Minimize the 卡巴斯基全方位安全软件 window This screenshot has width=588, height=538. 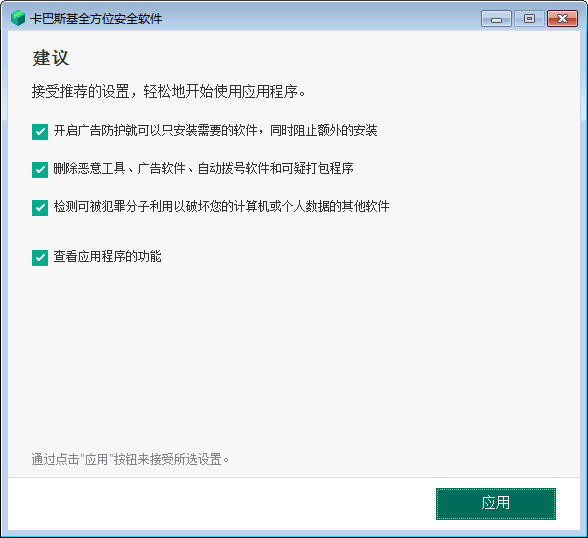(x=496, y=19)
